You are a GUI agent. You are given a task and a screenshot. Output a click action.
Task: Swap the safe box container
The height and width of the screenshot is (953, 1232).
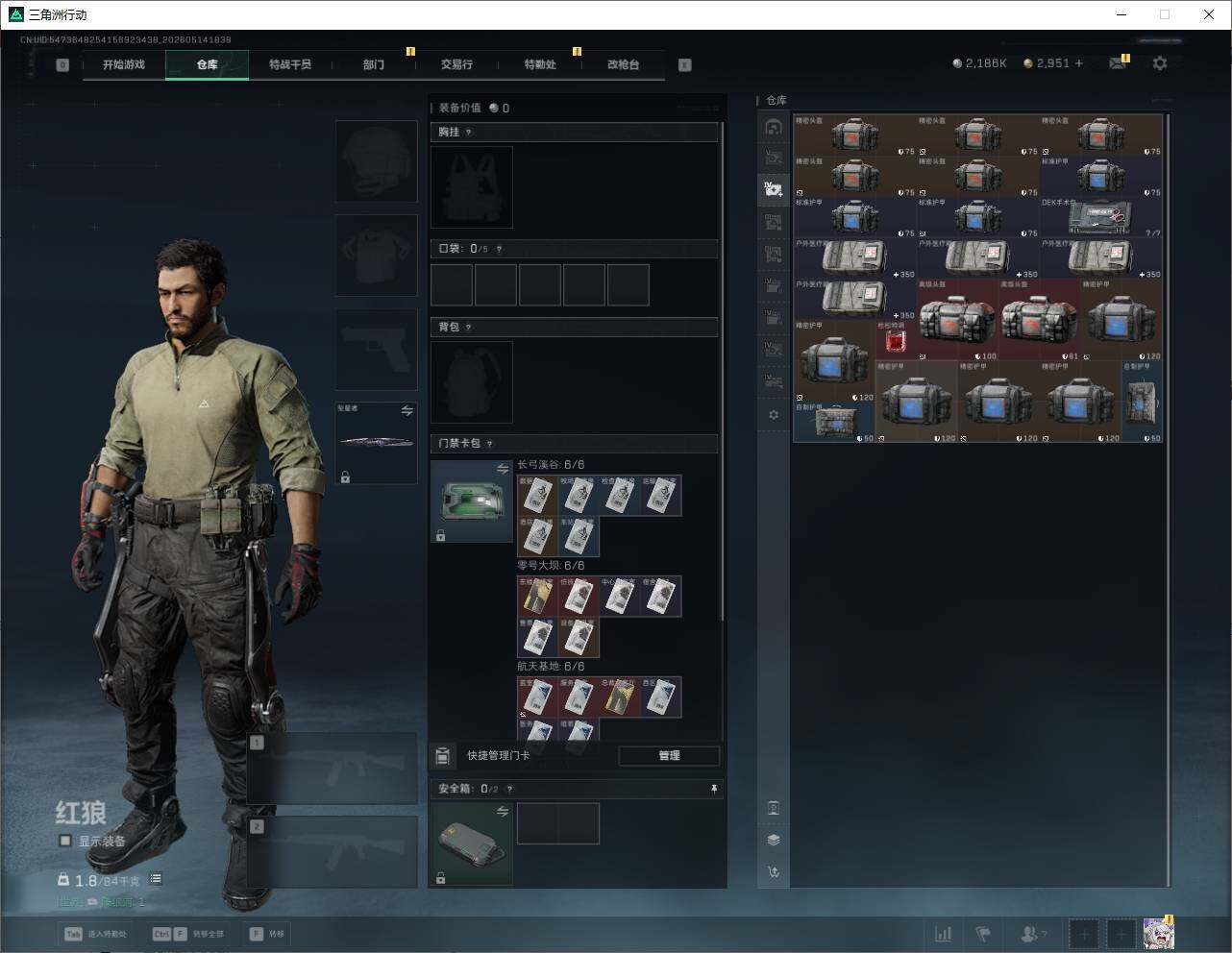click(503, 812)
